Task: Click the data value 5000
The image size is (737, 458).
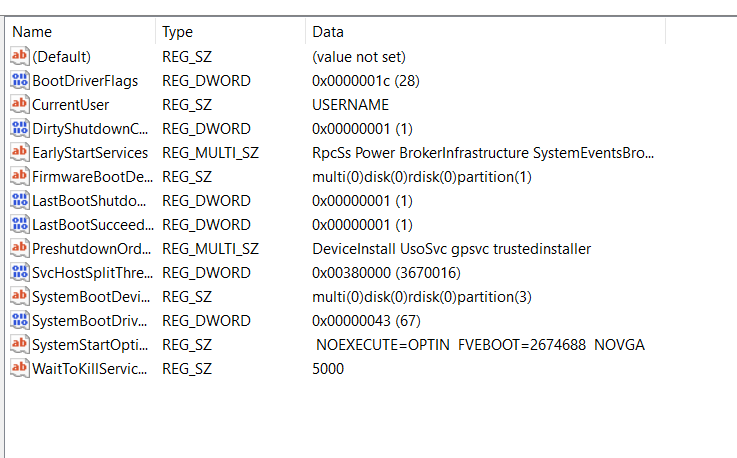Action: (x=328, y=369)
